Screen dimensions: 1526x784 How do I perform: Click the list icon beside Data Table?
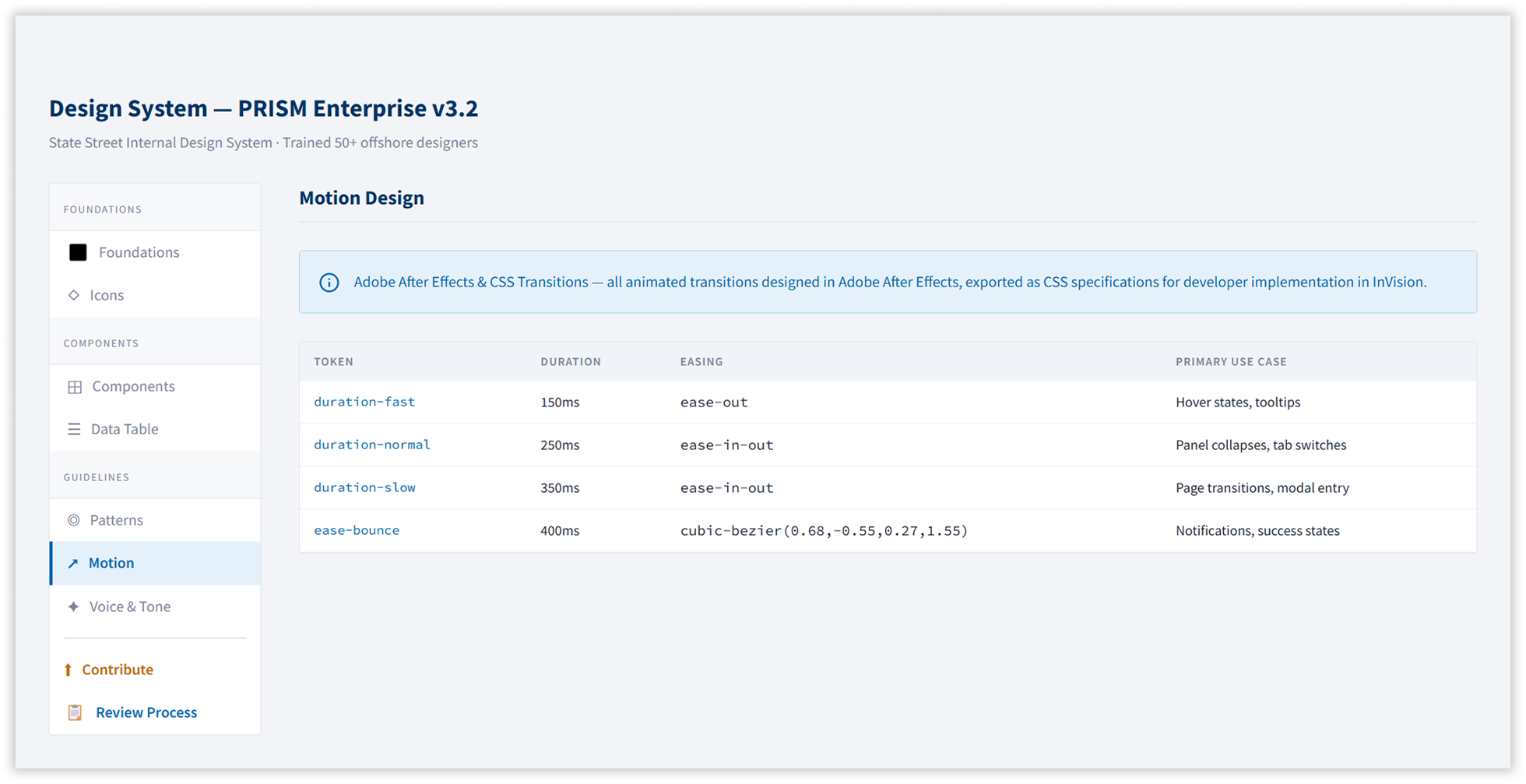click(74, 429)
